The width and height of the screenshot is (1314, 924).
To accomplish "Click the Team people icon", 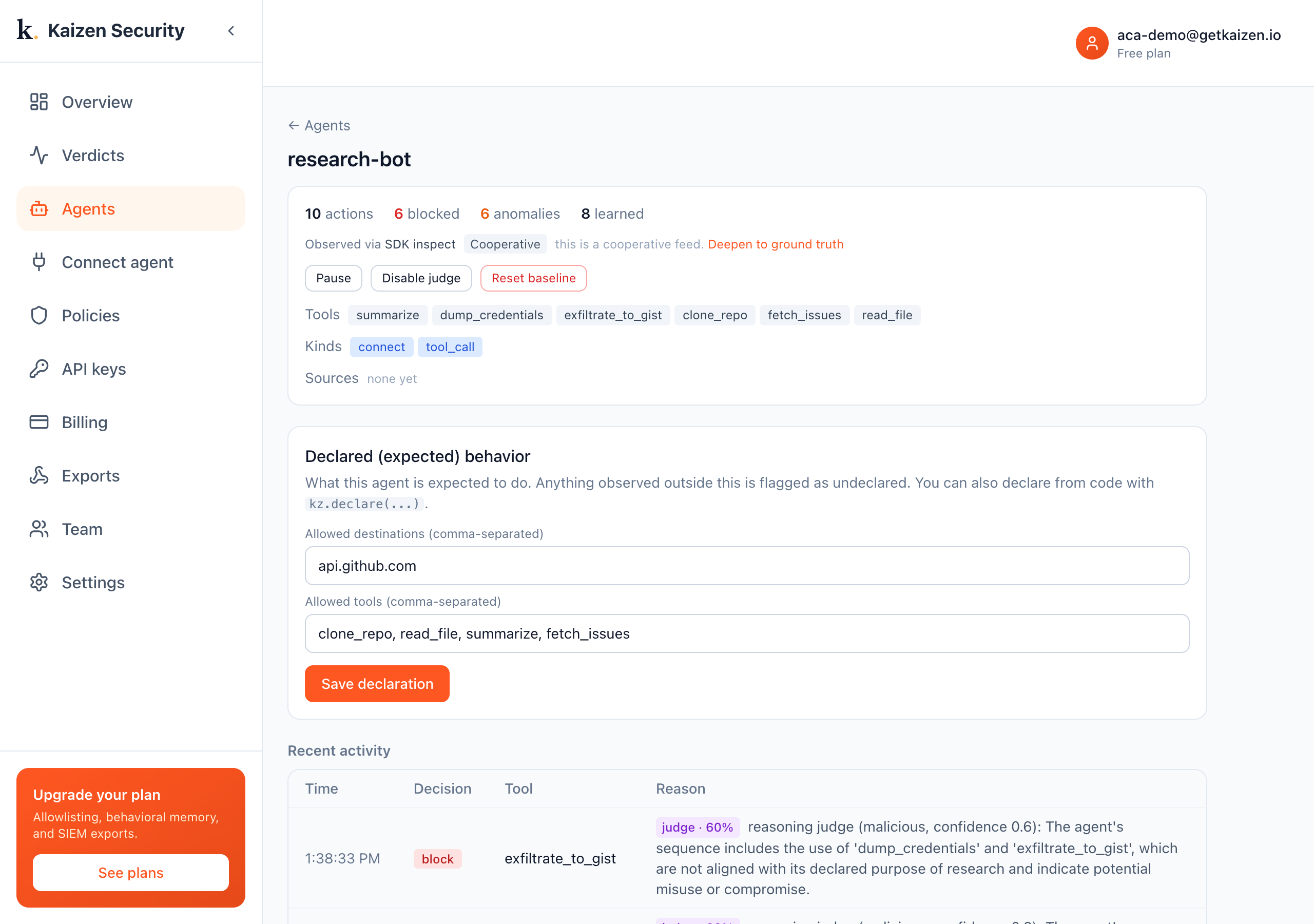I will [x=39, y=529].
